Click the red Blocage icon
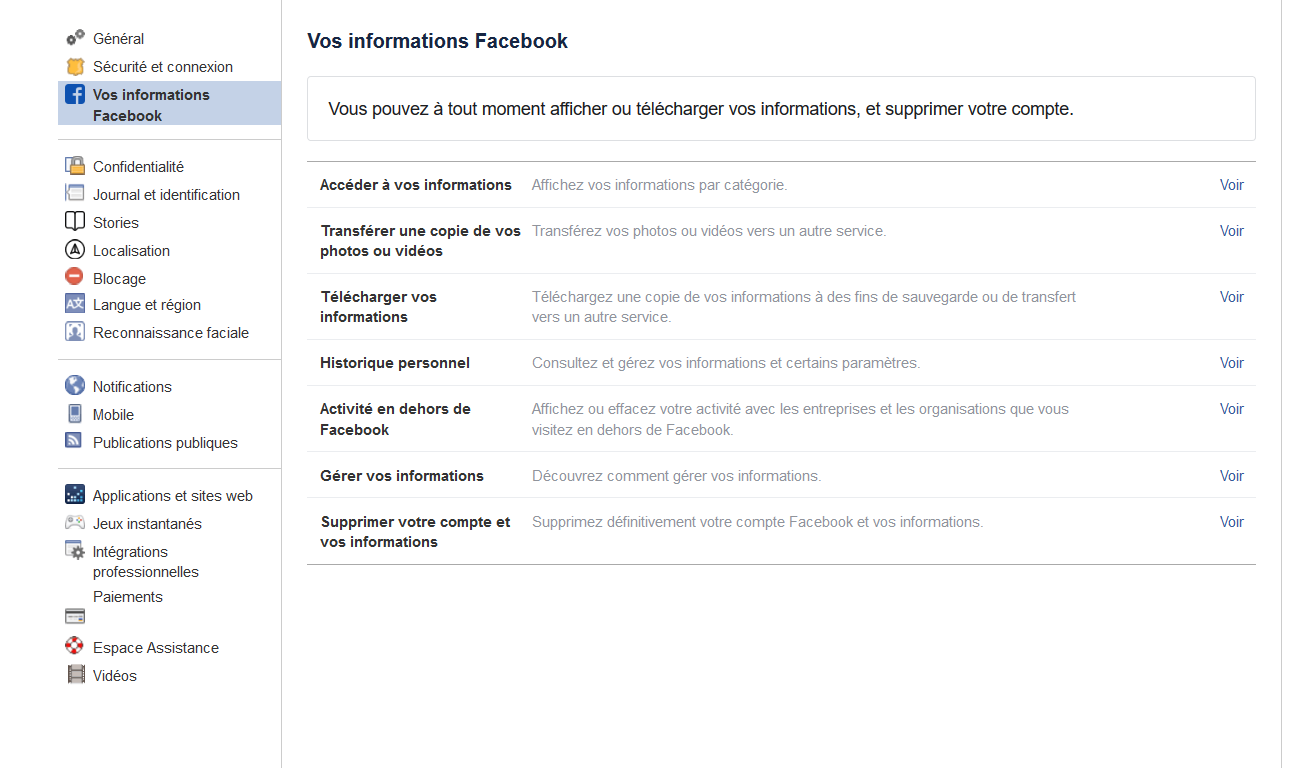This screenshot has width=1315, height=768. (x=75, y=277)
